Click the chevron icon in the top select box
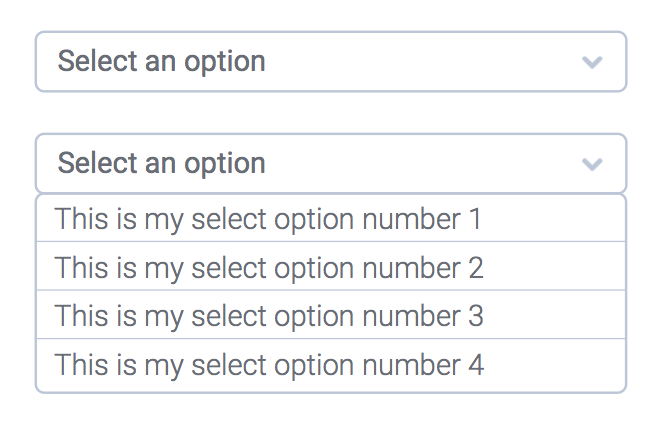 pos(592,62)
